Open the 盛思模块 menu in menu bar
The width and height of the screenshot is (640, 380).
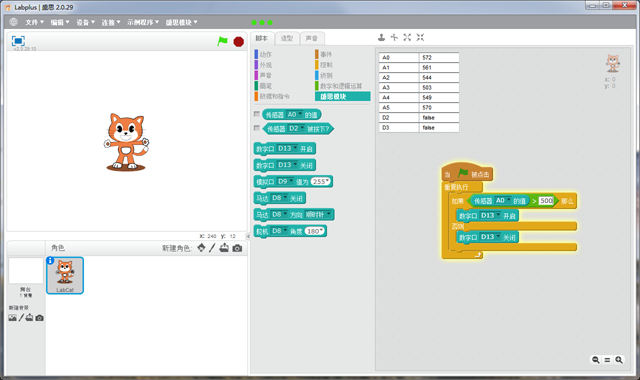tap(181, 22)
